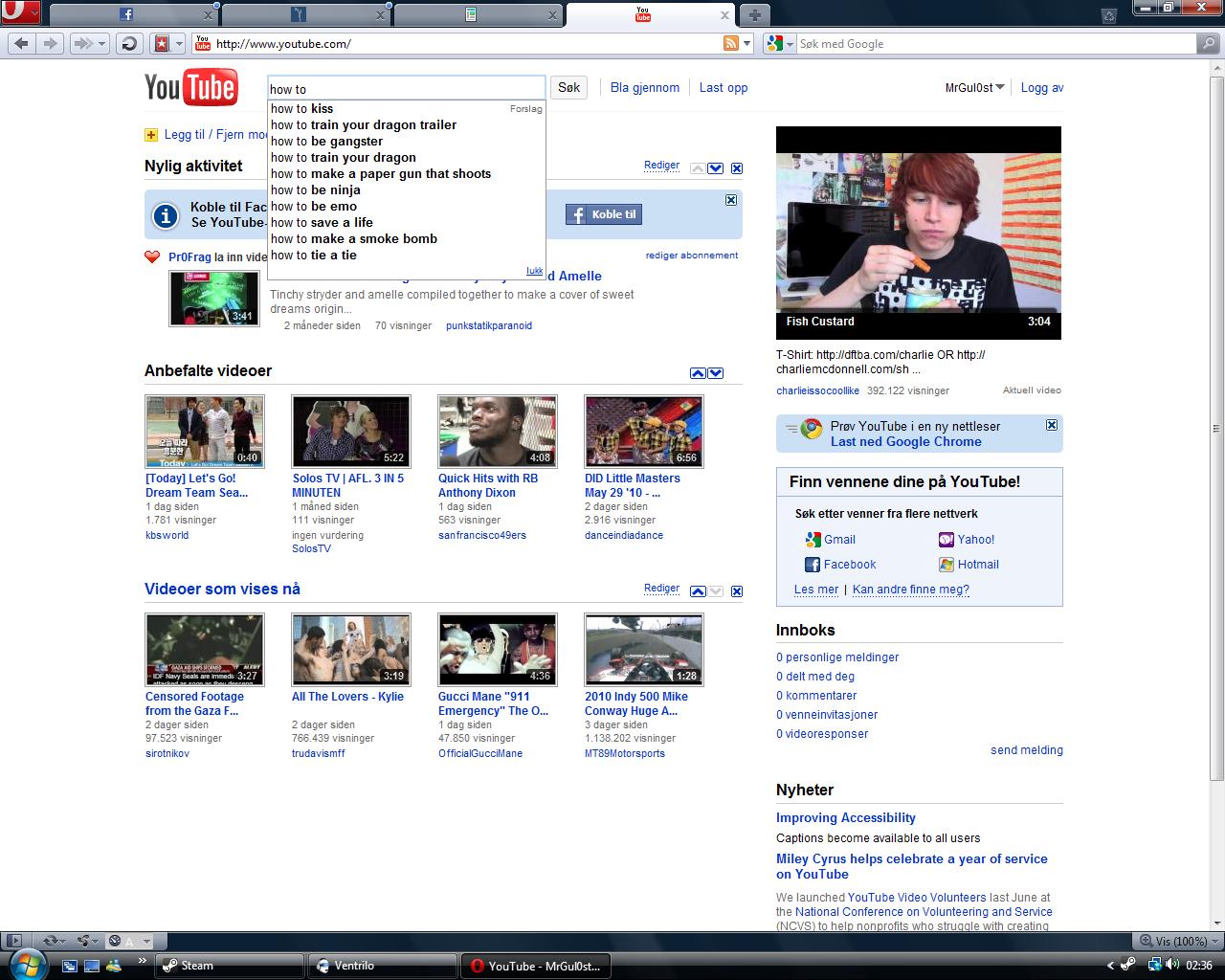Select suggestion 'how to tie a tie'

406,256
